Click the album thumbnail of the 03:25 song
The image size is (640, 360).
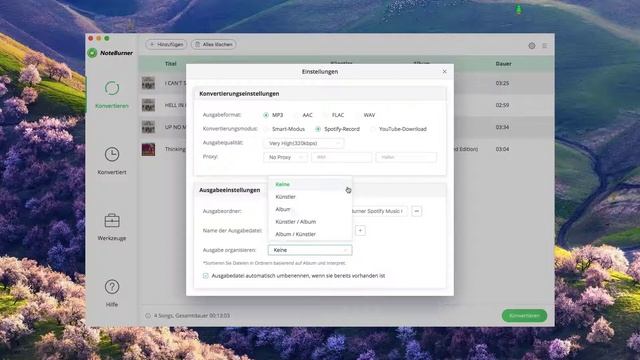(148, 83)
